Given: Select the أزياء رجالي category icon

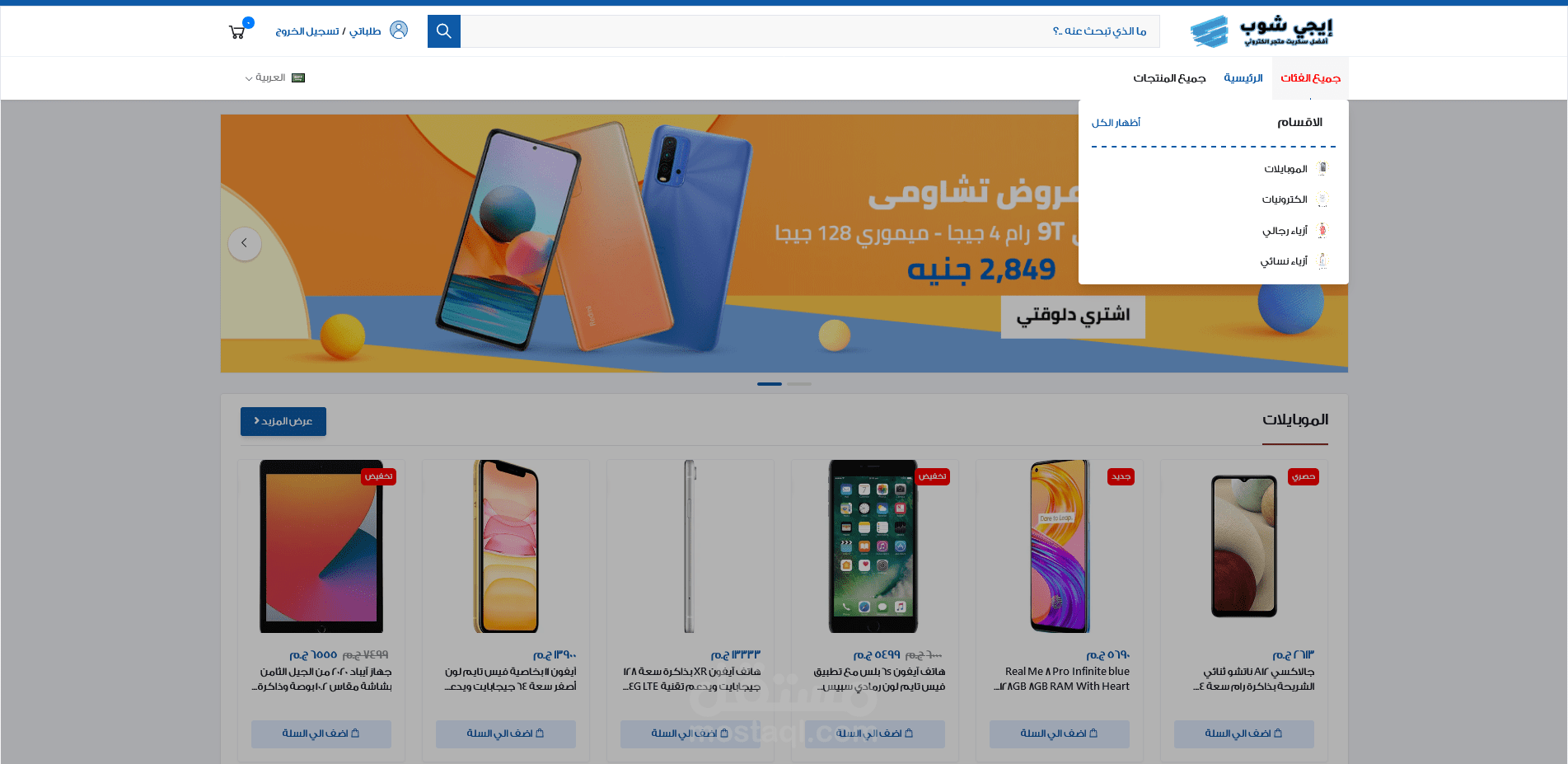Looking at the screenshot, I should pyautogui.click(x=1322, y=230).
